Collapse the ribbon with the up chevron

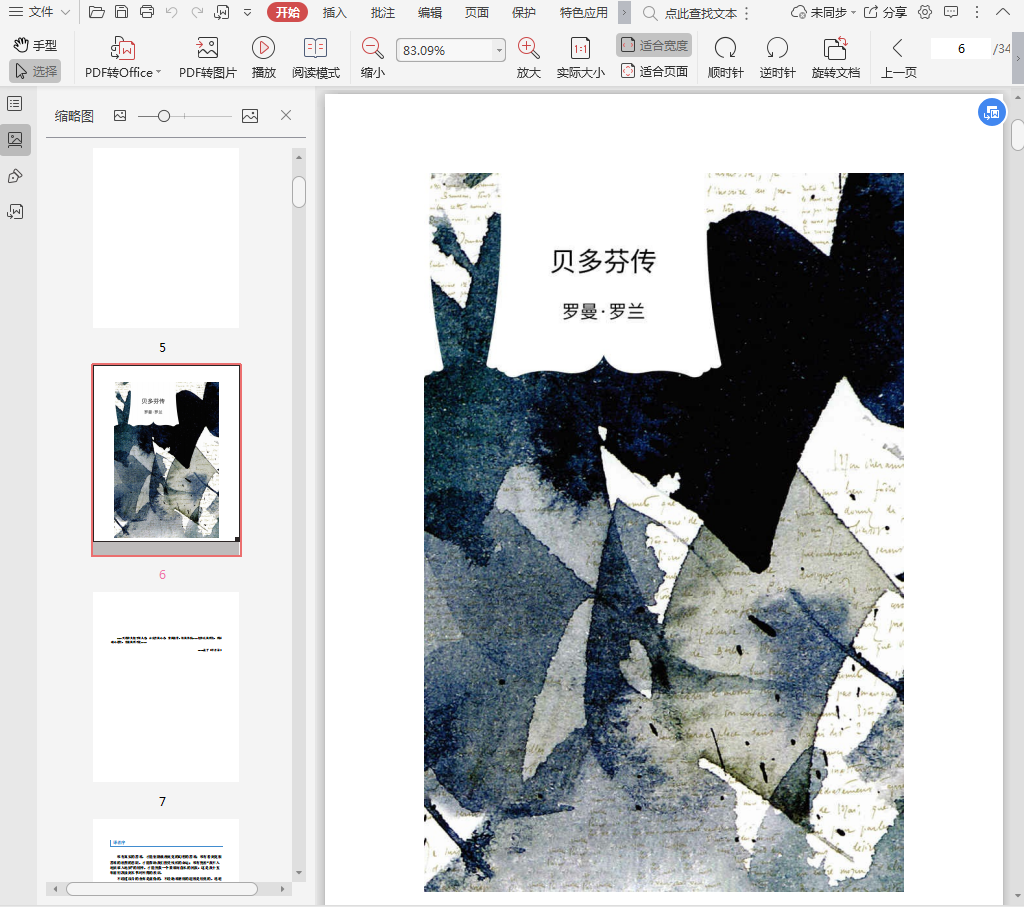click(1002, 12)
